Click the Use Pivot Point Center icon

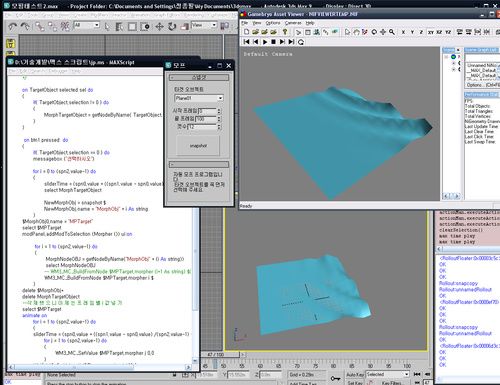coord(225,26)
